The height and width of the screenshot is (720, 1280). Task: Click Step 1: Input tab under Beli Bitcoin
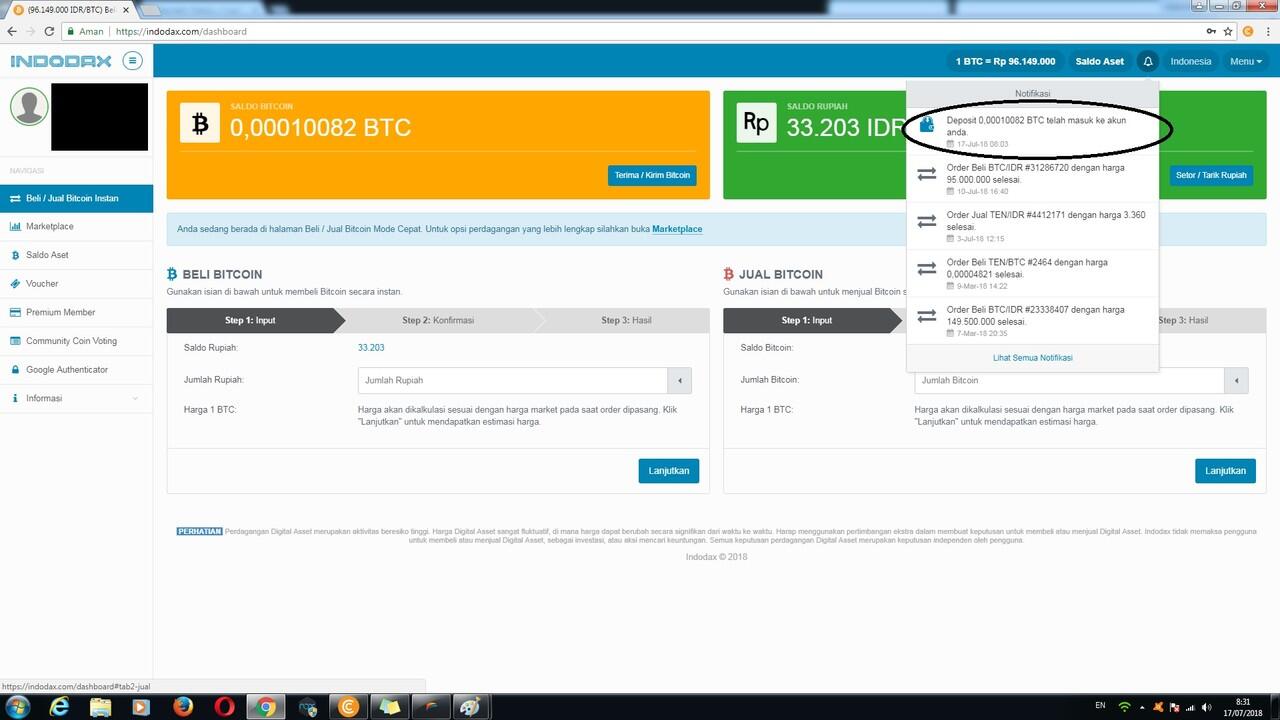250,320
